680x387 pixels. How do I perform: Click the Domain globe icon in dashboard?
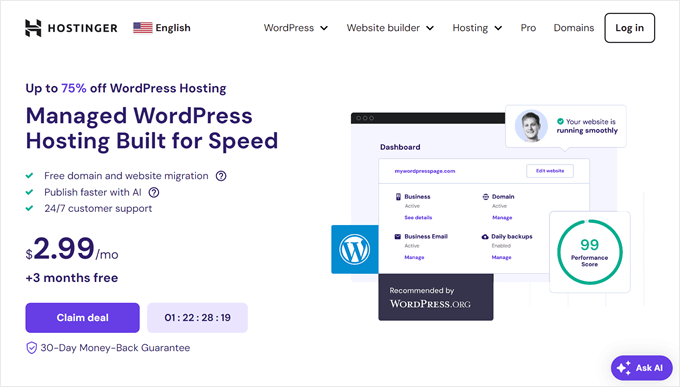486,197
